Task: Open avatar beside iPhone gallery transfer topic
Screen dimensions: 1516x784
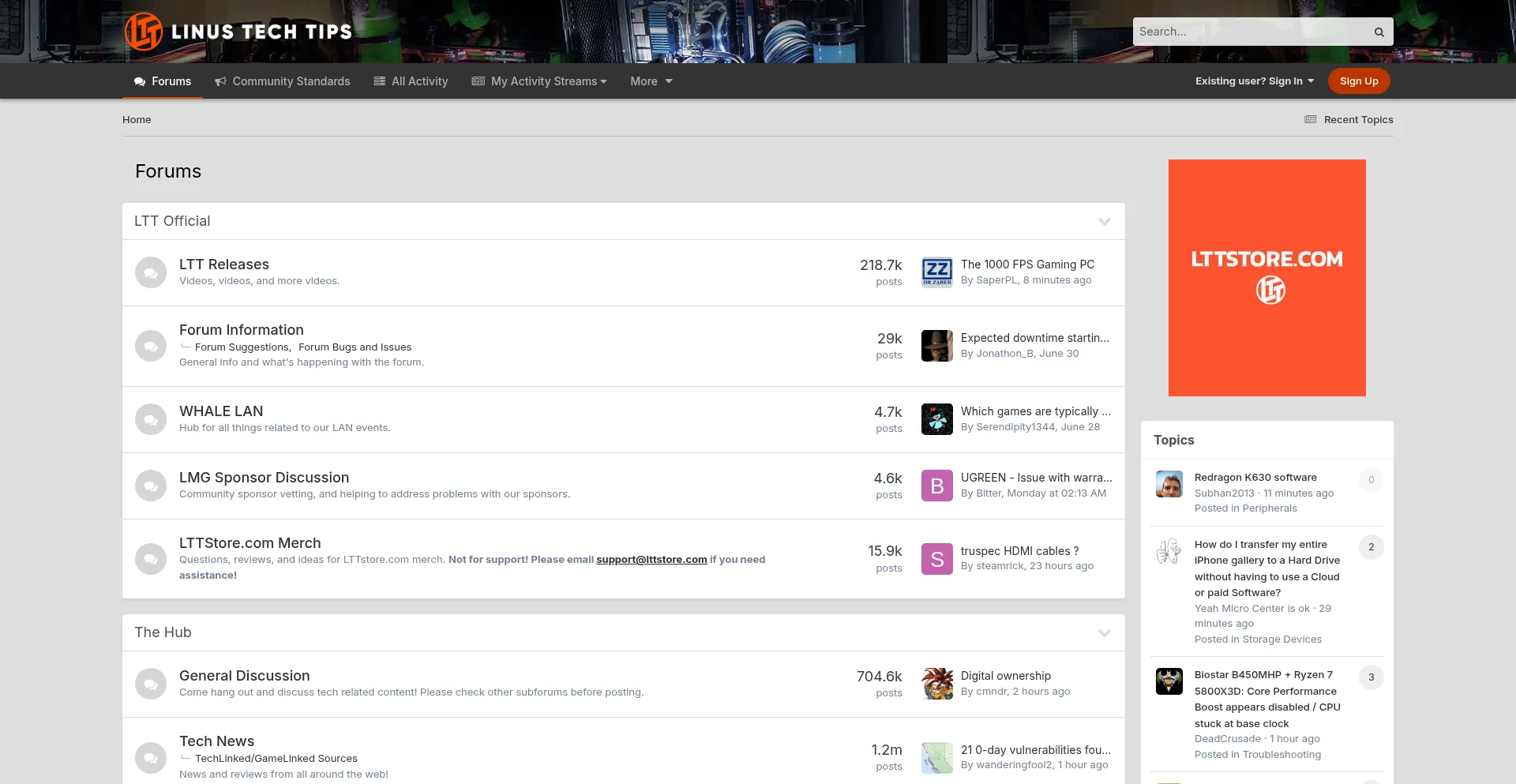Action: pos(1169,551)
